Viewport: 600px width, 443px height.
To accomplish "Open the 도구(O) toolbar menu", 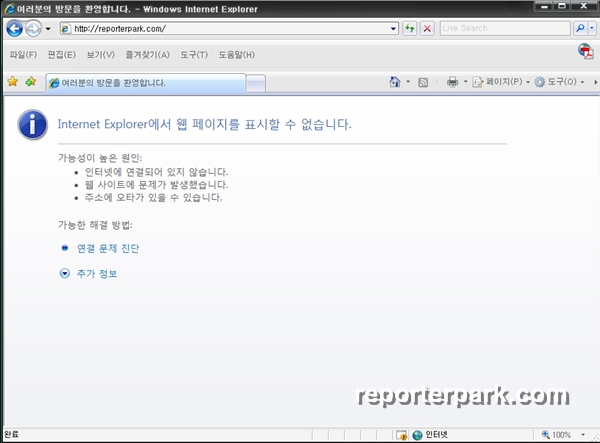I will click(x=559, y=81).
